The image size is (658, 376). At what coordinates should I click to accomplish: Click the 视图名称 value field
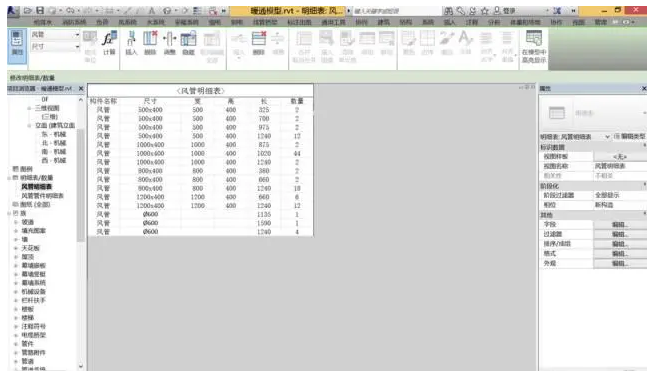(620, 166)
